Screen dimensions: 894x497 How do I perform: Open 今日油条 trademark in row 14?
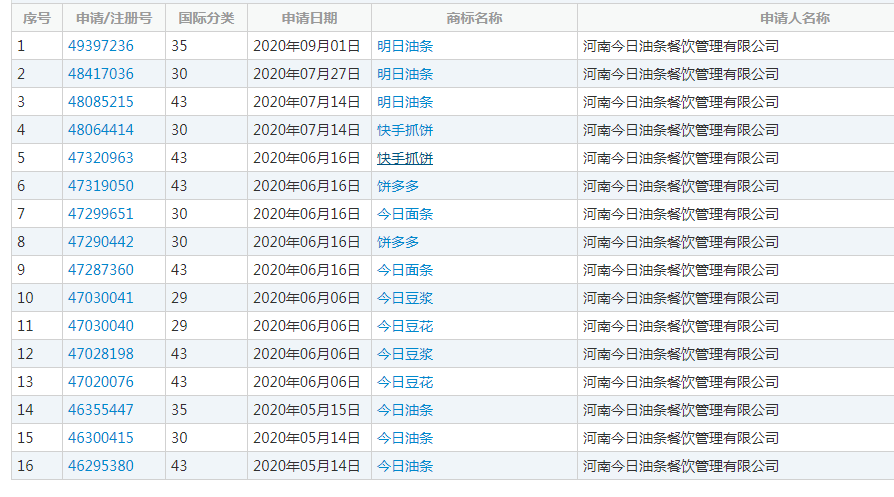[405, 409]
